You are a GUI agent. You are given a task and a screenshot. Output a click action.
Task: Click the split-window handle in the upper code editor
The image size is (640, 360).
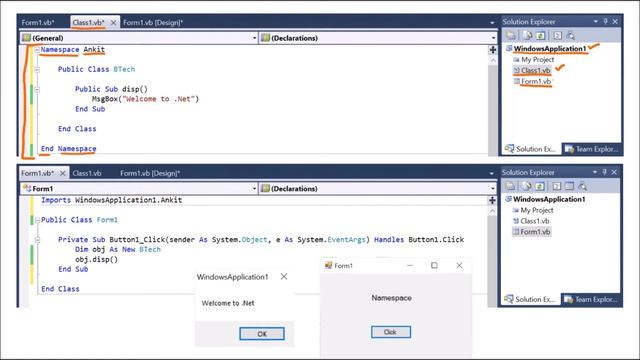pyautogui.click(x=493, y=49)
